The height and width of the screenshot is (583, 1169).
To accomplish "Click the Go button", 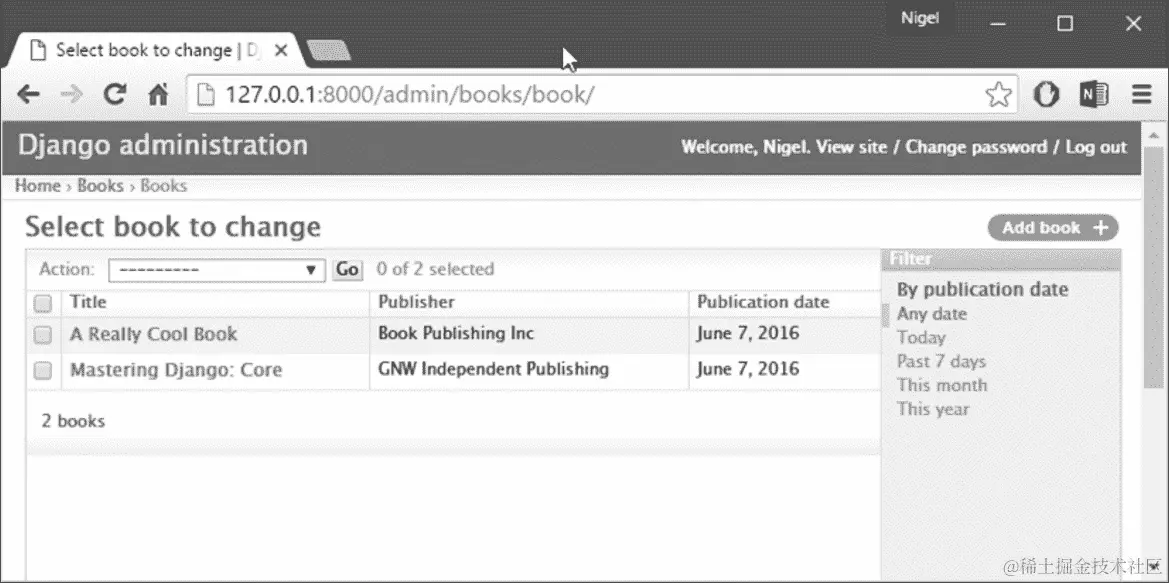I will (347, 269).
